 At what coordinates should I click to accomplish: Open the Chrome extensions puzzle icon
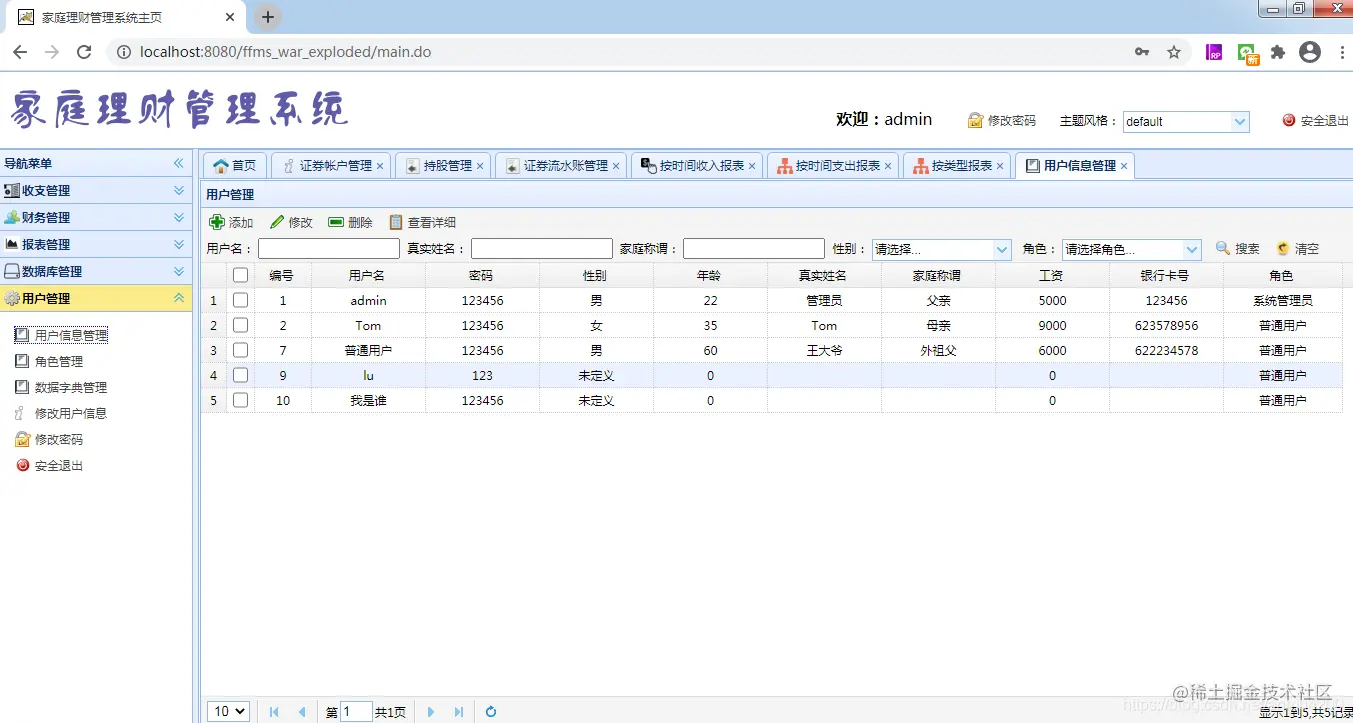coord(1278,52)
